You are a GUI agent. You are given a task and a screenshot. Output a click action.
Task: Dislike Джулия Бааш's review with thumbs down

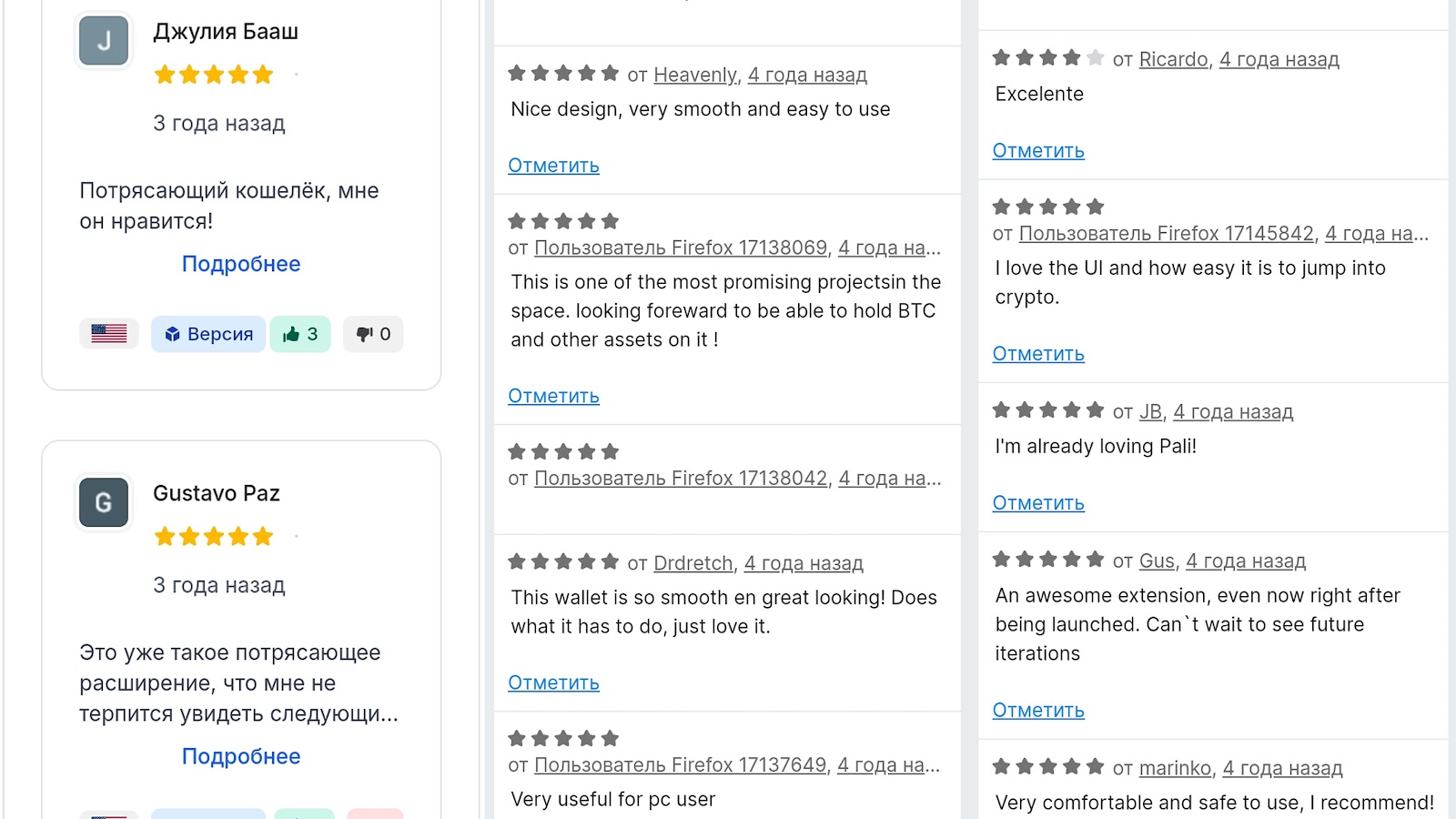tap(373, 334)
